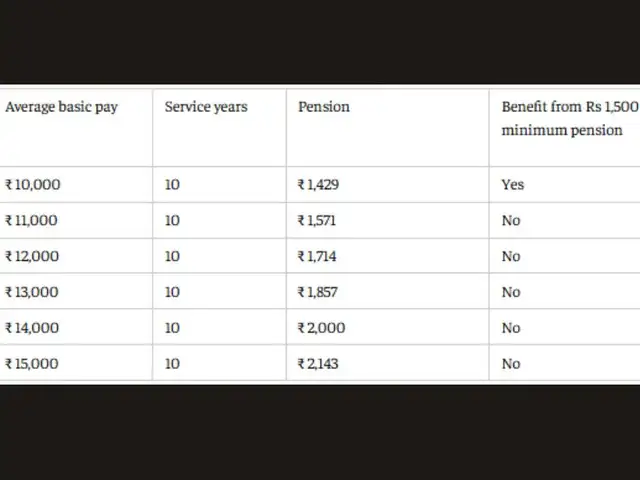Click the ₹12,000 basic pay cell

pos(32,256)
